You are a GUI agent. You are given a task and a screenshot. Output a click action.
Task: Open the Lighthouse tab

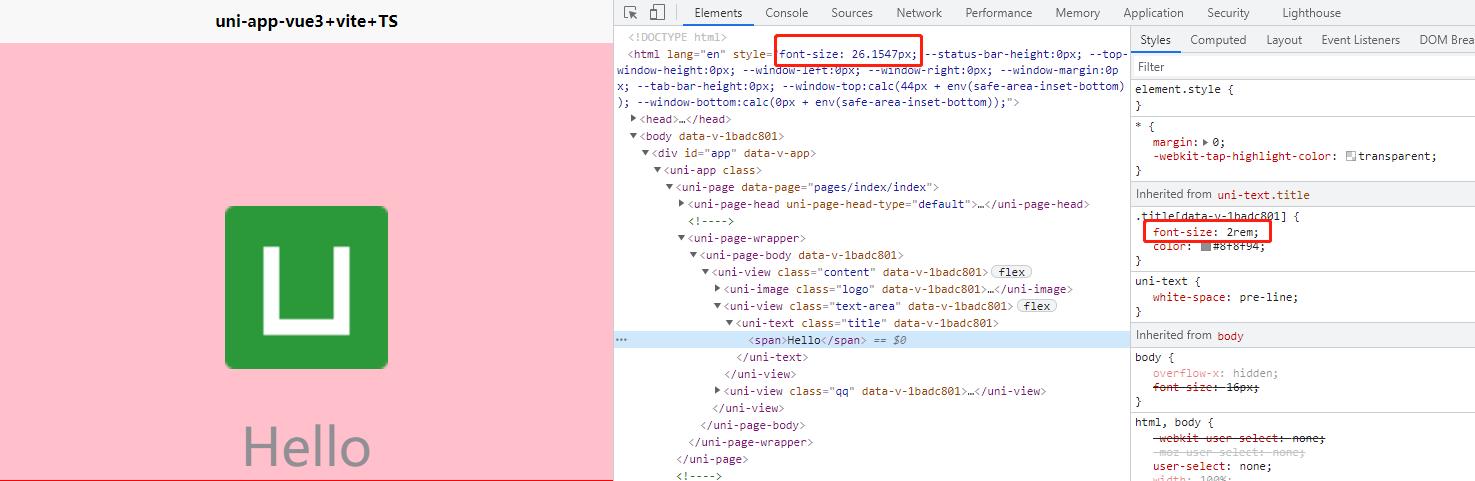[1311, 13]
